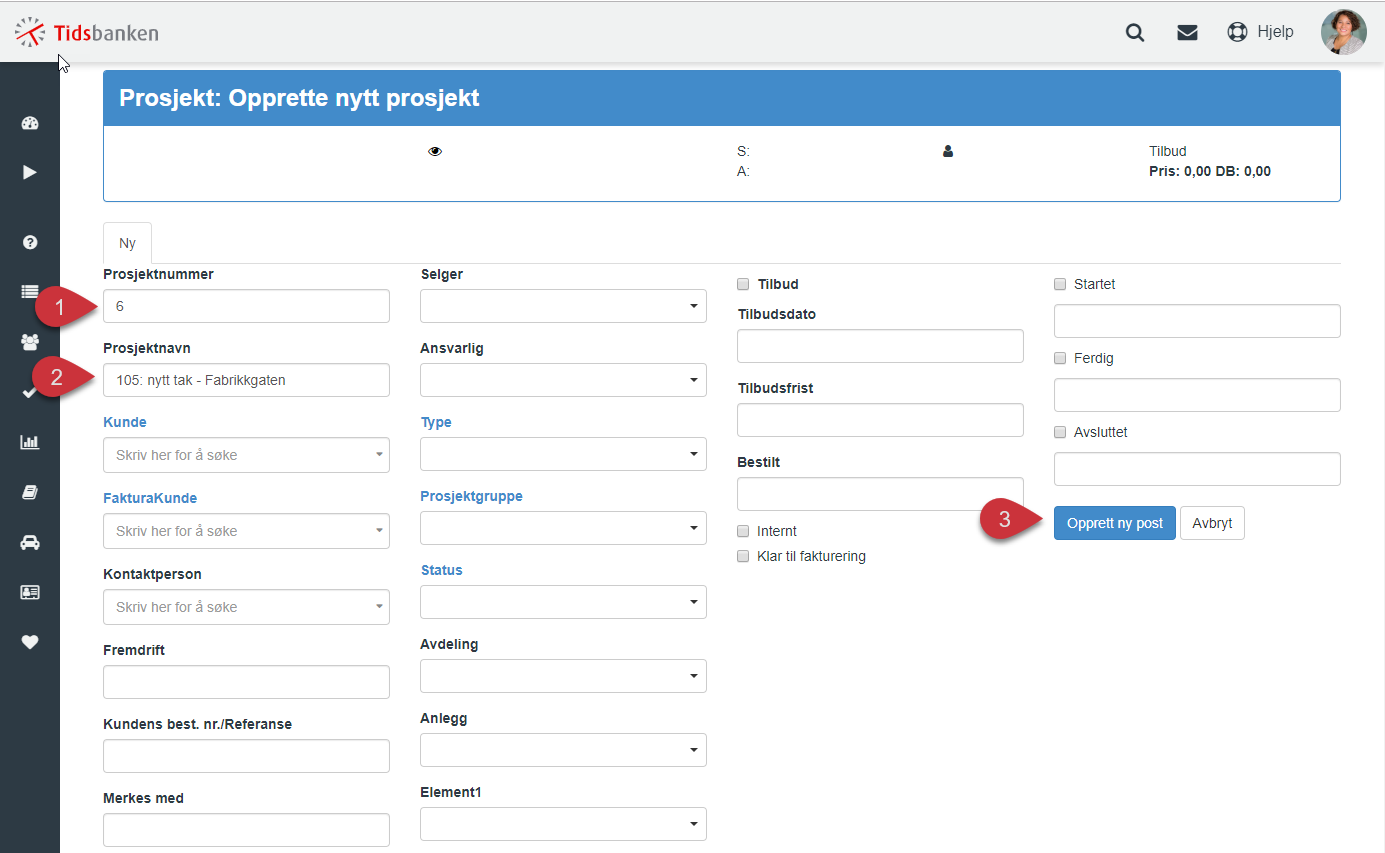Click the Tilbudsfrist input field

coord(880,420)
